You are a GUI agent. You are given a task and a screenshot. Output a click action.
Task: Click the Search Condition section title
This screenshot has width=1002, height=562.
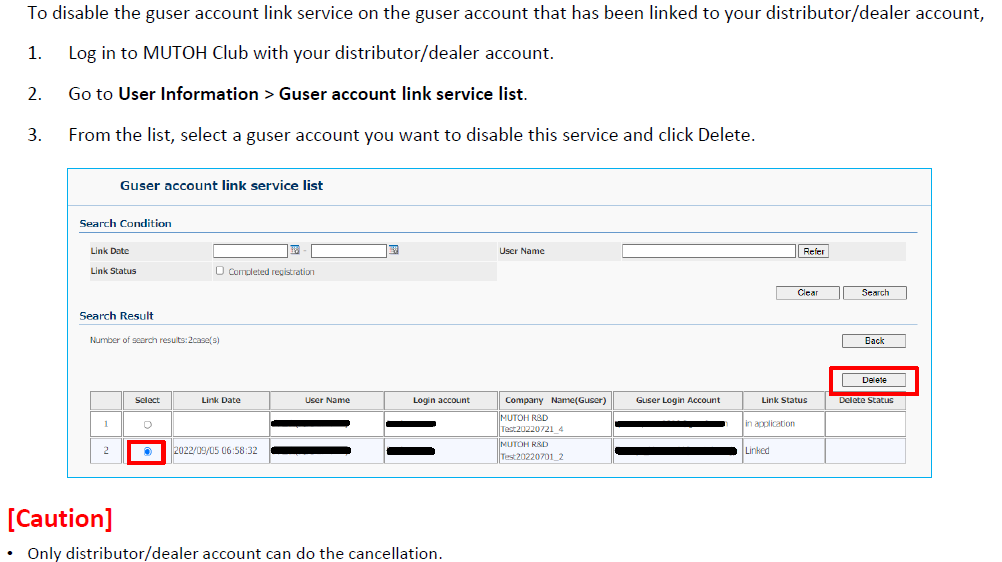tap(125, 223)
